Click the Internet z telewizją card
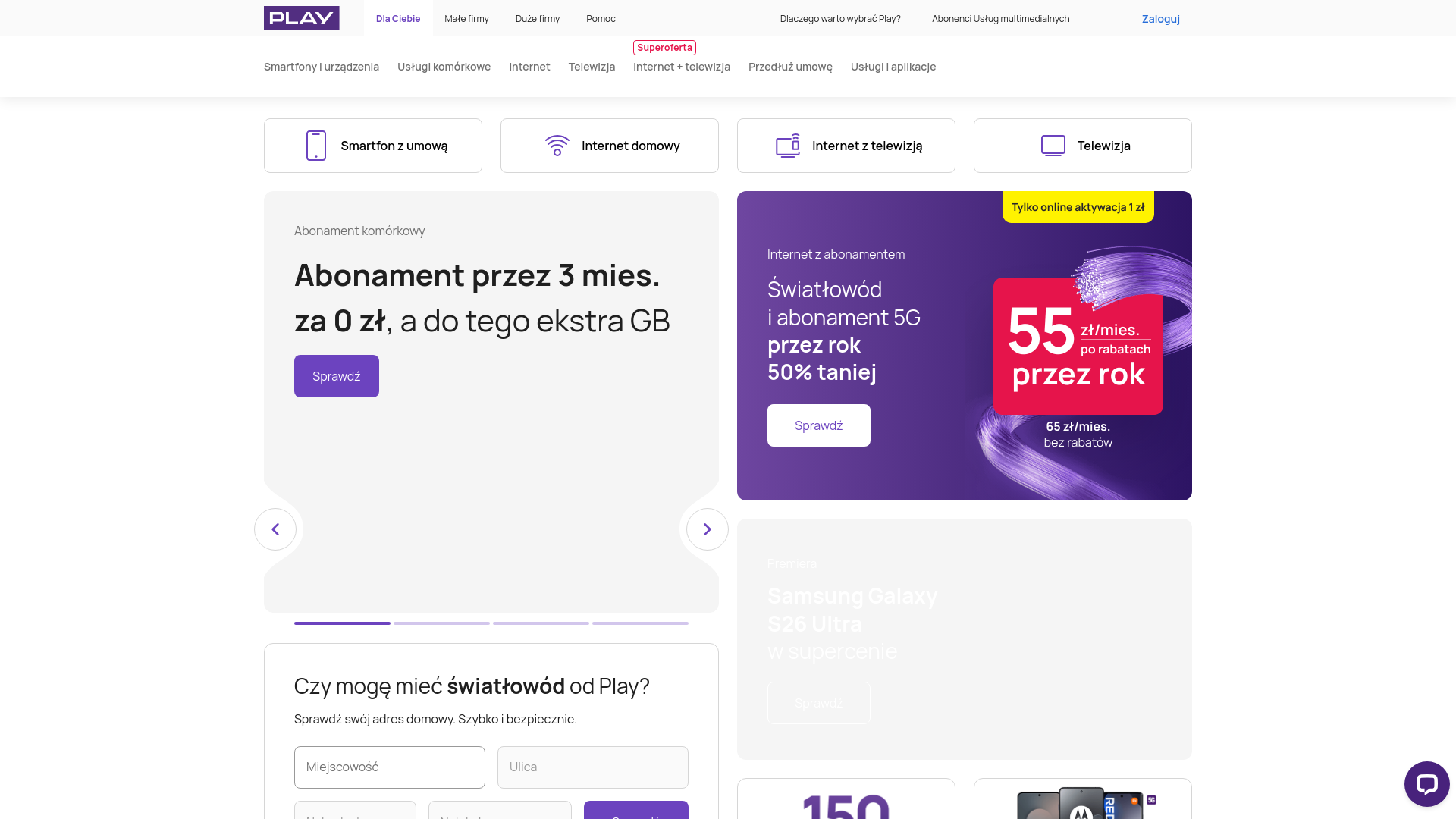 [846, 146]
